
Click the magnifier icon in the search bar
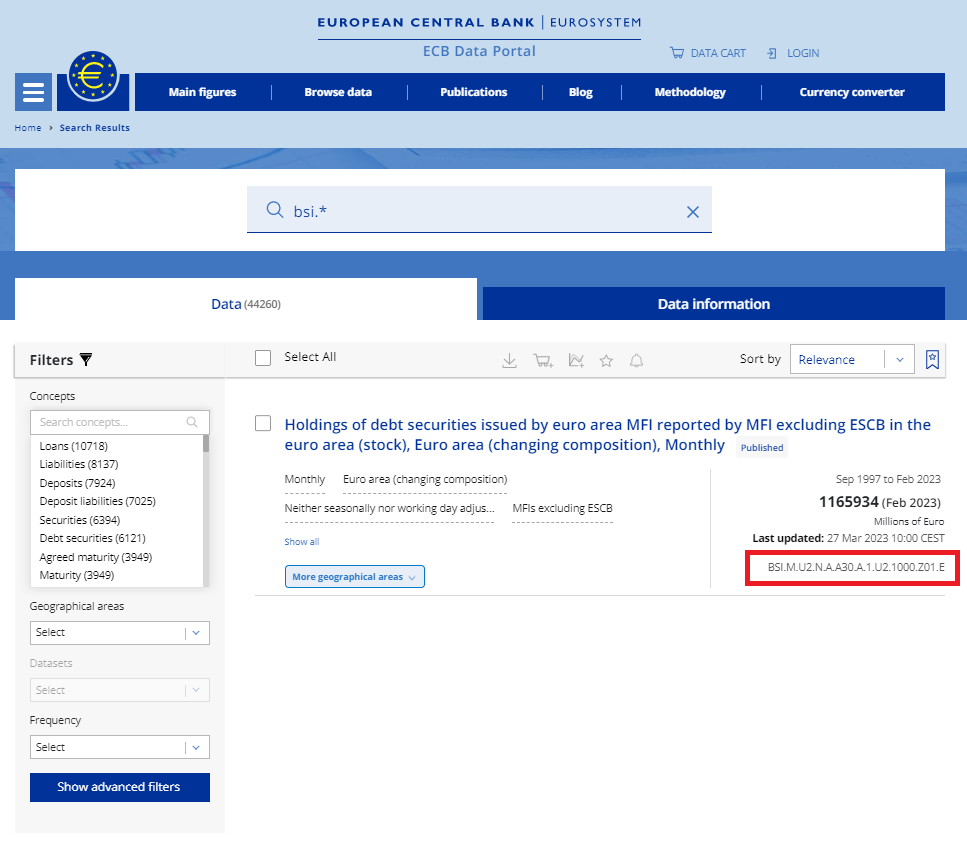(x=274, y=211)
